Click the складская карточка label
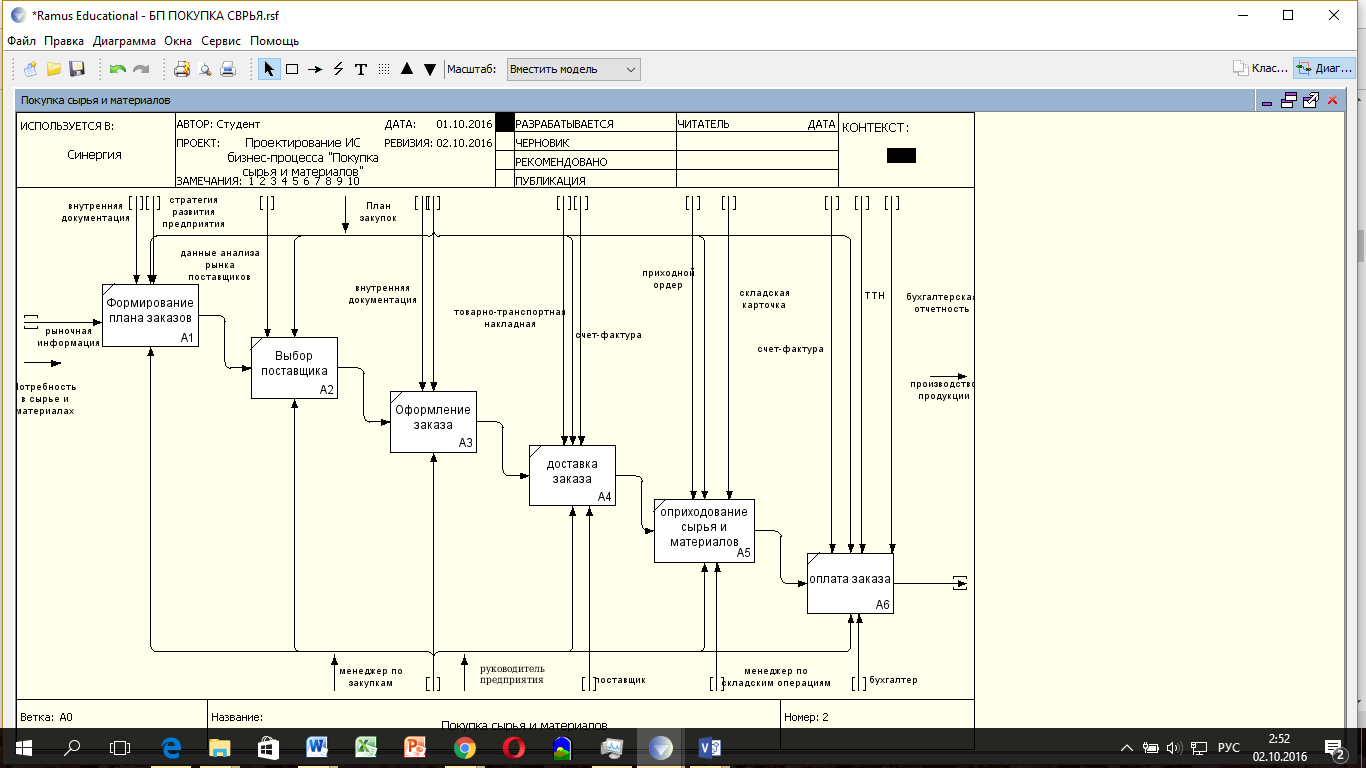Screen dimensions: 1366x768 pyautogui.click(x=763, y=299)
